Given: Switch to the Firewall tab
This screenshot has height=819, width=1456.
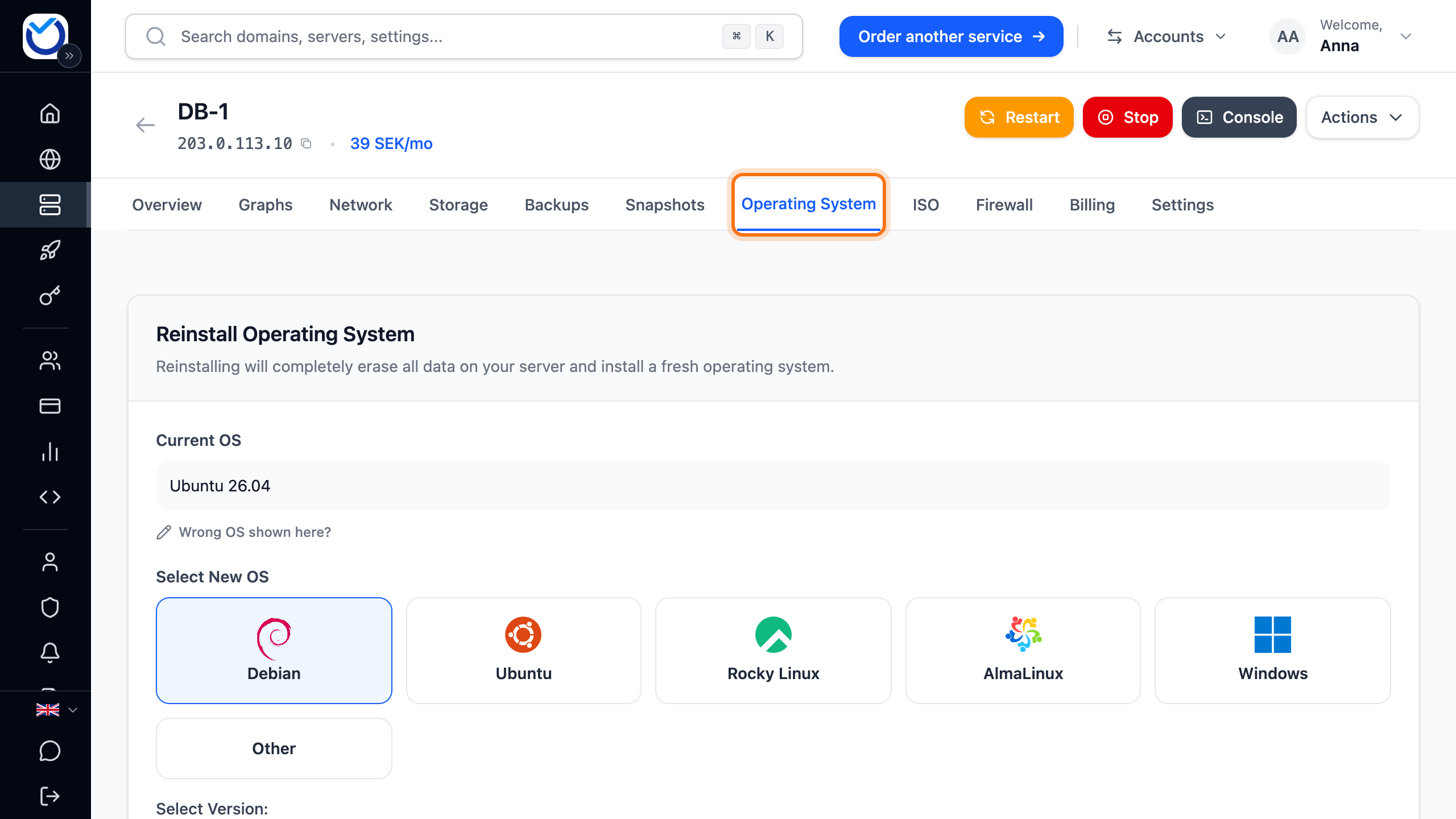Looking at the screenshot, I should [x=1004, y=205].
